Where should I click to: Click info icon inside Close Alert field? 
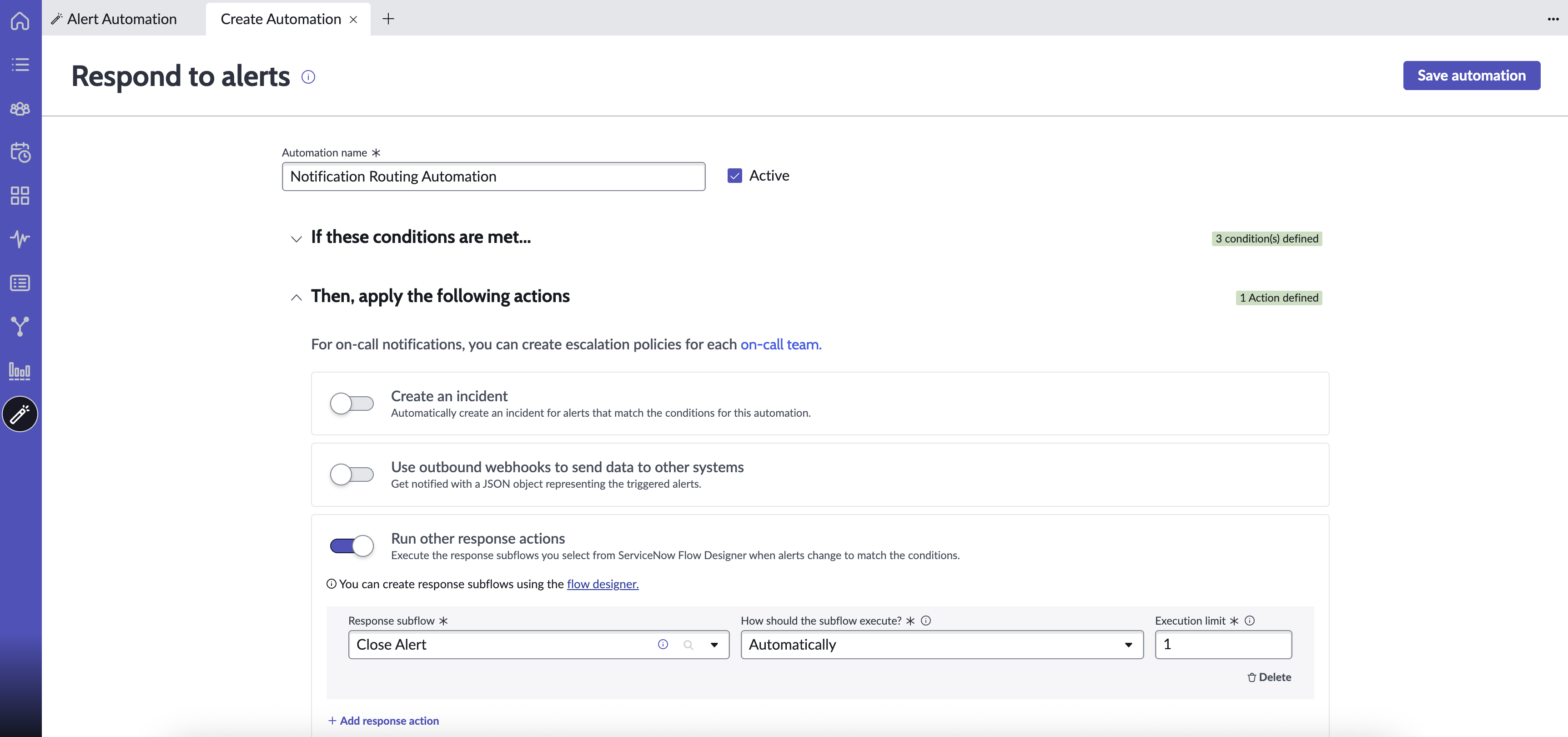(663, 644)
